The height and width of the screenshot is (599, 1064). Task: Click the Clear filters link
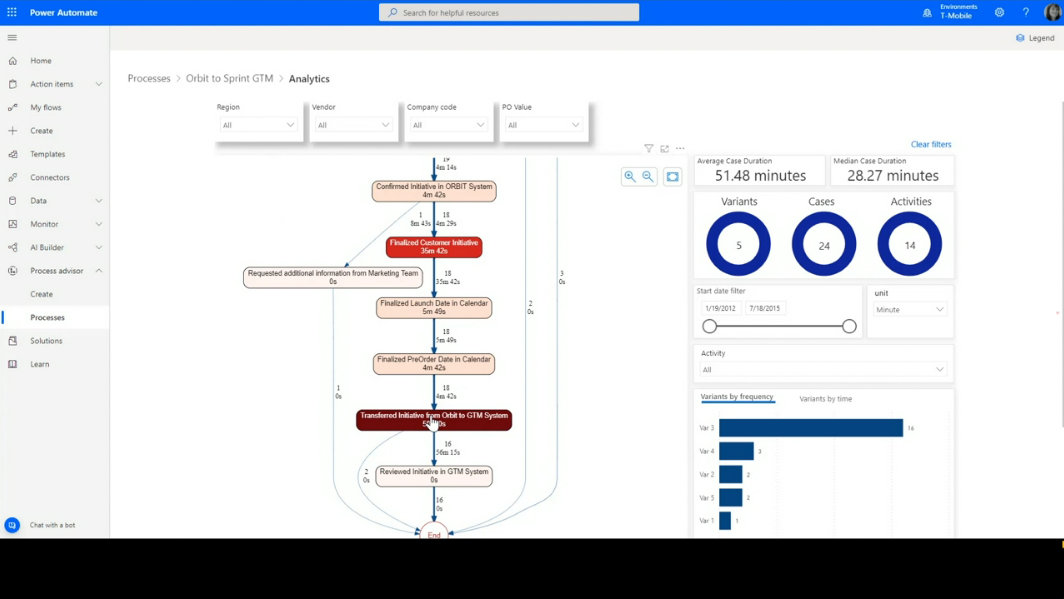point(931,144)
